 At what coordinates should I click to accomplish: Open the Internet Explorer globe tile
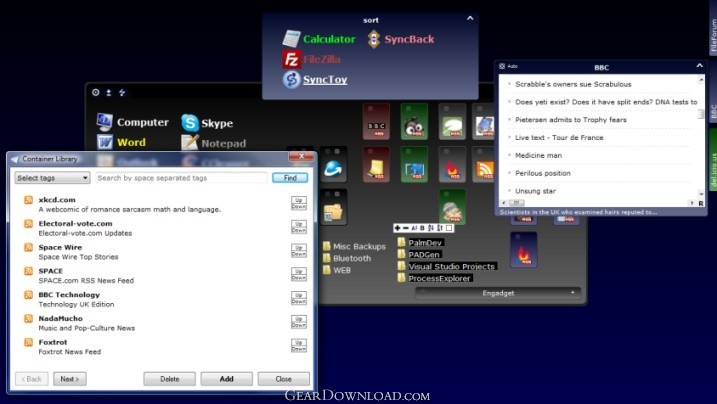(x=333, y=165)
